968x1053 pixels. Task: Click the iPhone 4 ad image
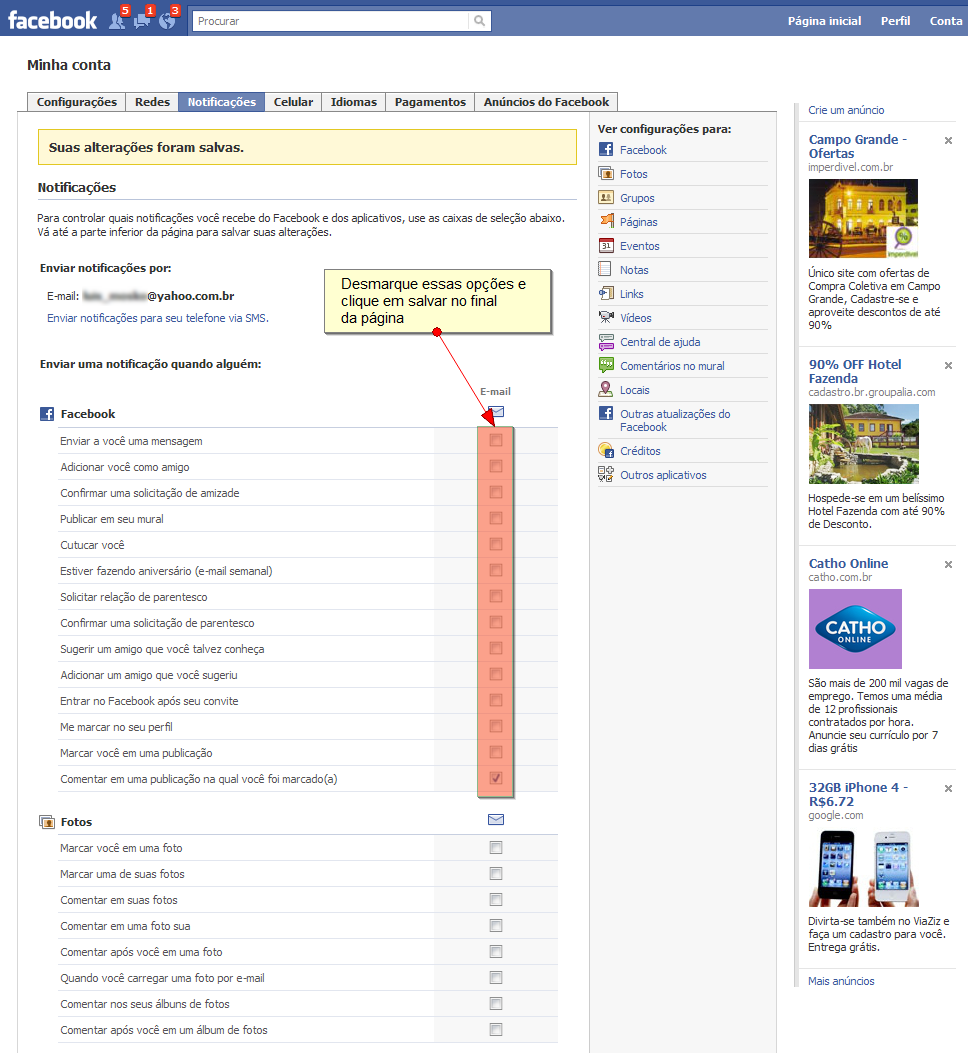click(x=863, y=868)
